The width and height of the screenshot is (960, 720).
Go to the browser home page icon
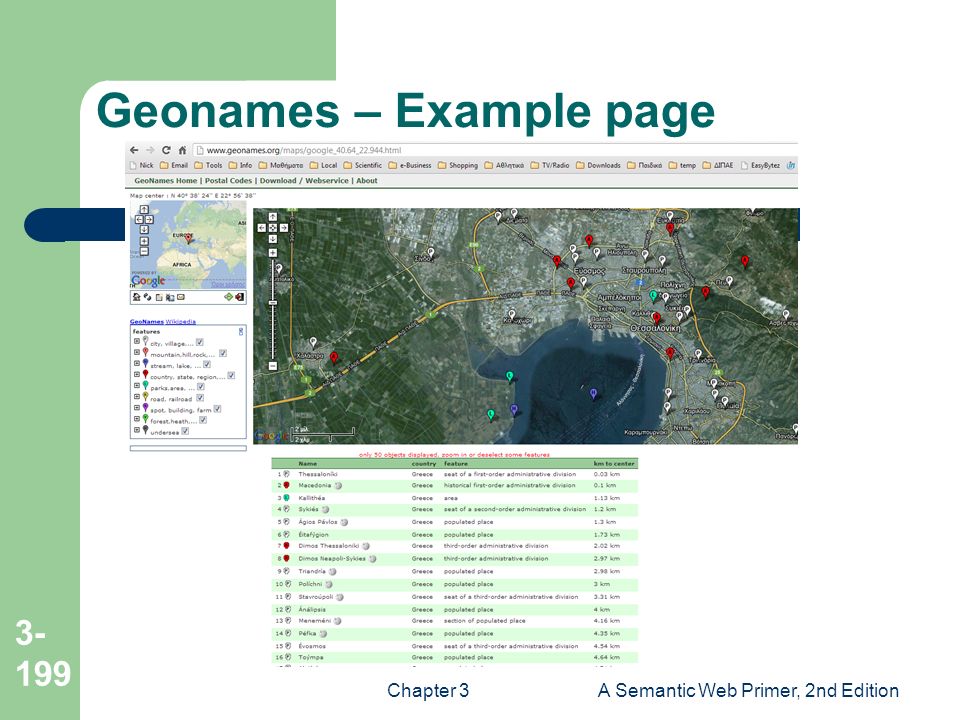(182, 150)
